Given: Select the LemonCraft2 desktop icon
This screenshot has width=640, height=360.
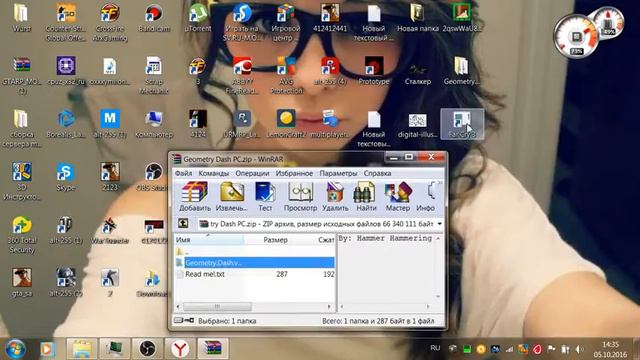Looking at the screenshot, I should tap(286, 124).
